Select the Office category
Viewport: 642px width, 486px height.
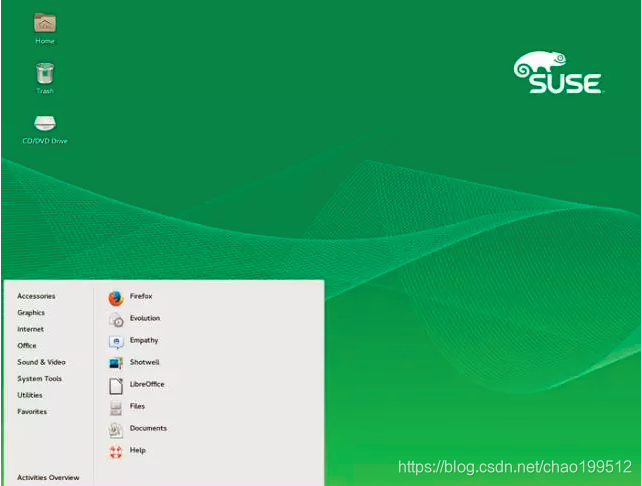click(27, 346)
